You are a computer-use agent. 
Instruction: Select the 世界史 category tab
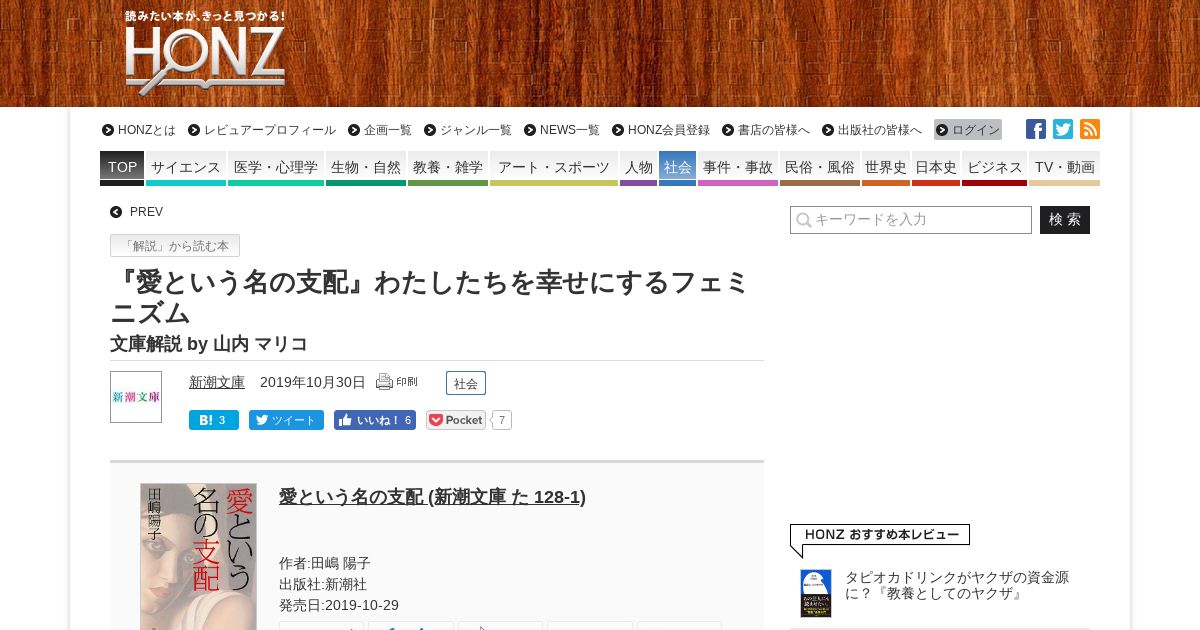point(886,168)
